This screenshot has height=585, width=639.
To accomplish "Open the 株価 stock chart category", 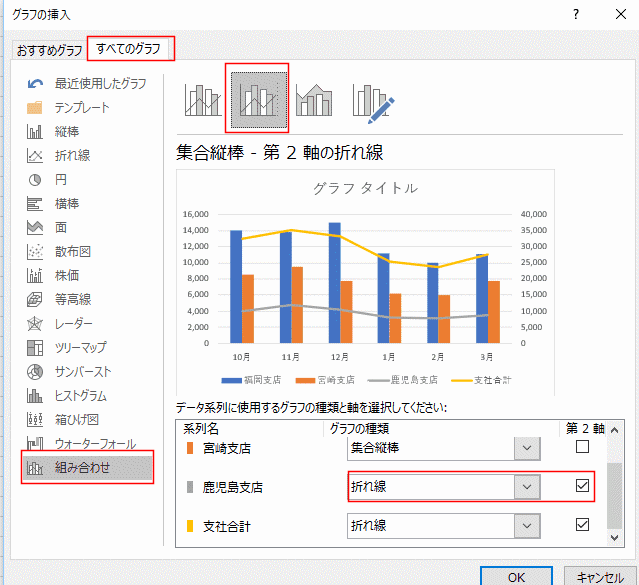I will [67, 276].
